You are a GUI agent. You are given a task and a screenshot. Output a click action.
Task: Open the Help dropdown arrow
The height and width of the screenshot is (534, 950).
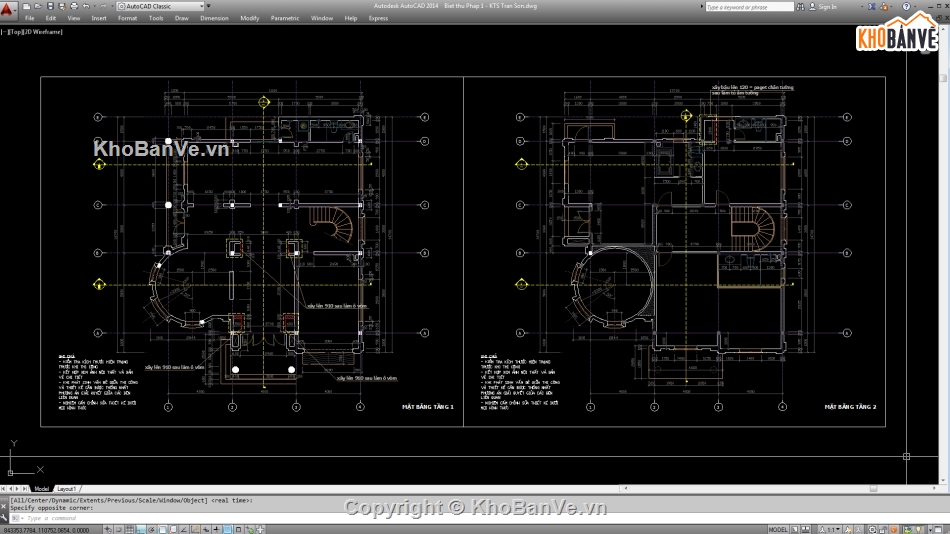(915, 7)
